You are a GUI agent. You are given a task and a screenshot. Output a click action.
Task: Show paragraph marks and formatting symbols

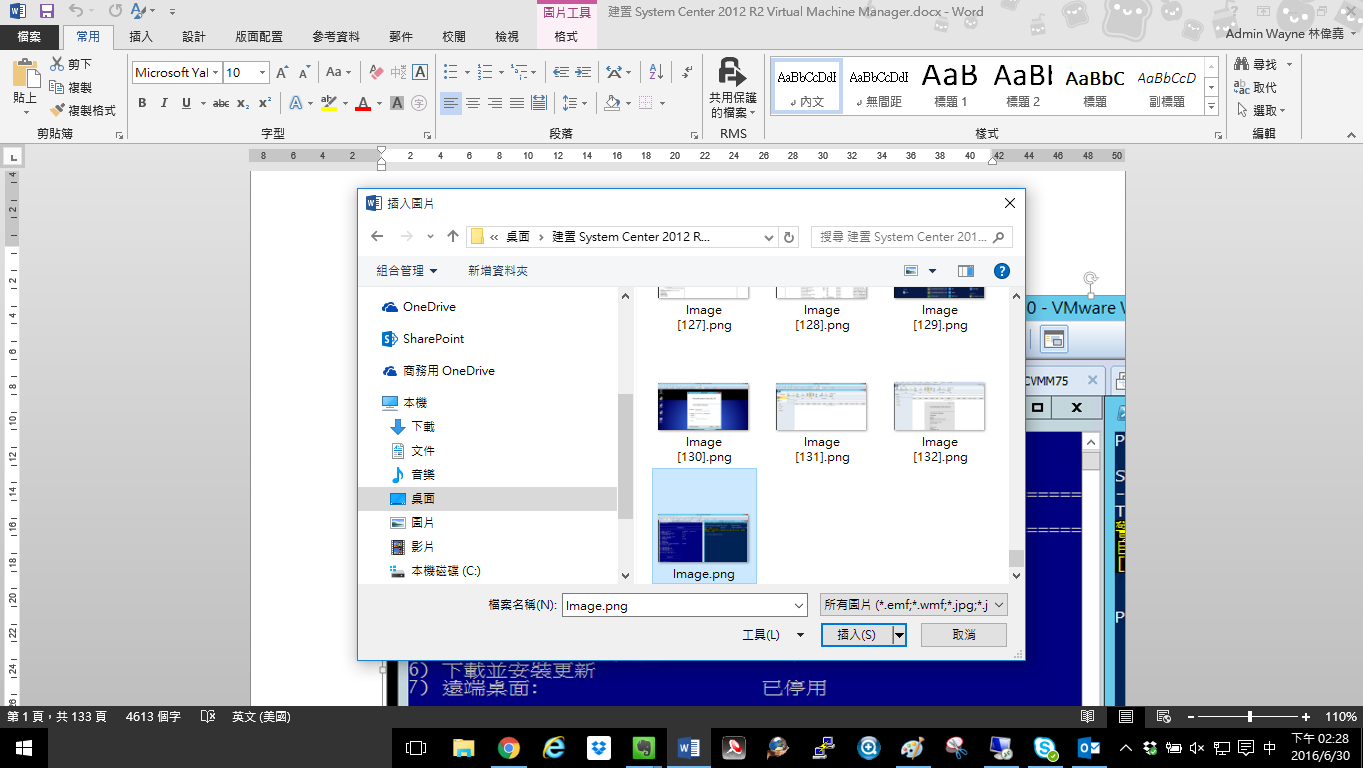[687, 72]
